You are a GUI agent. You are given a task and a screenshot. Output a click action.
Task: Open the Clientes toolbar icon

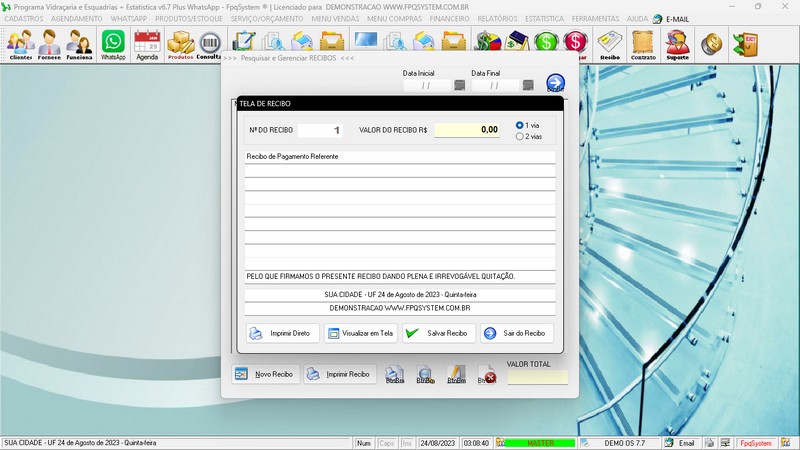tap(20, 44)
